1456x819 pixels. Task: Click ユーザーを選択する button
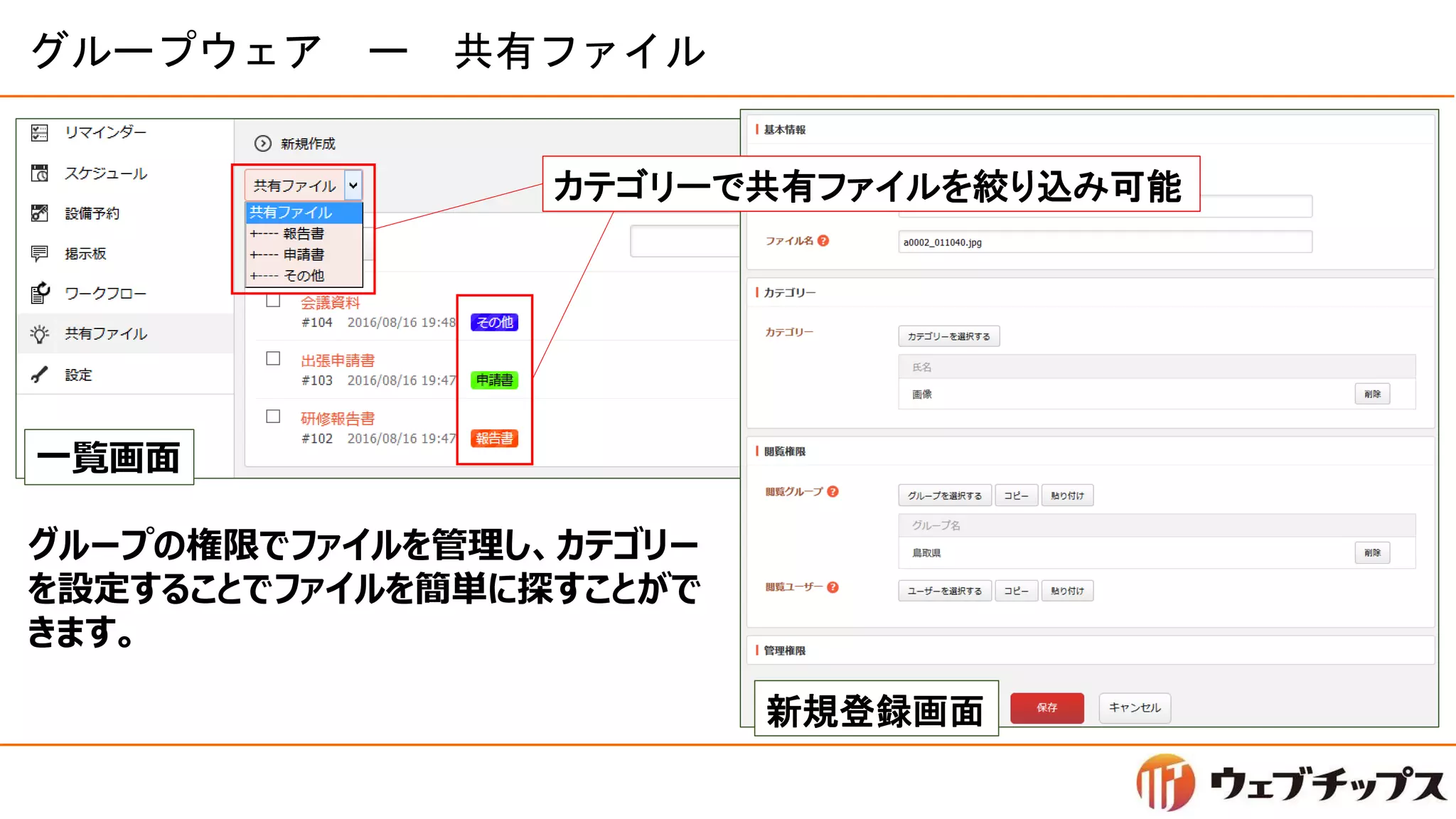point(945,591)
